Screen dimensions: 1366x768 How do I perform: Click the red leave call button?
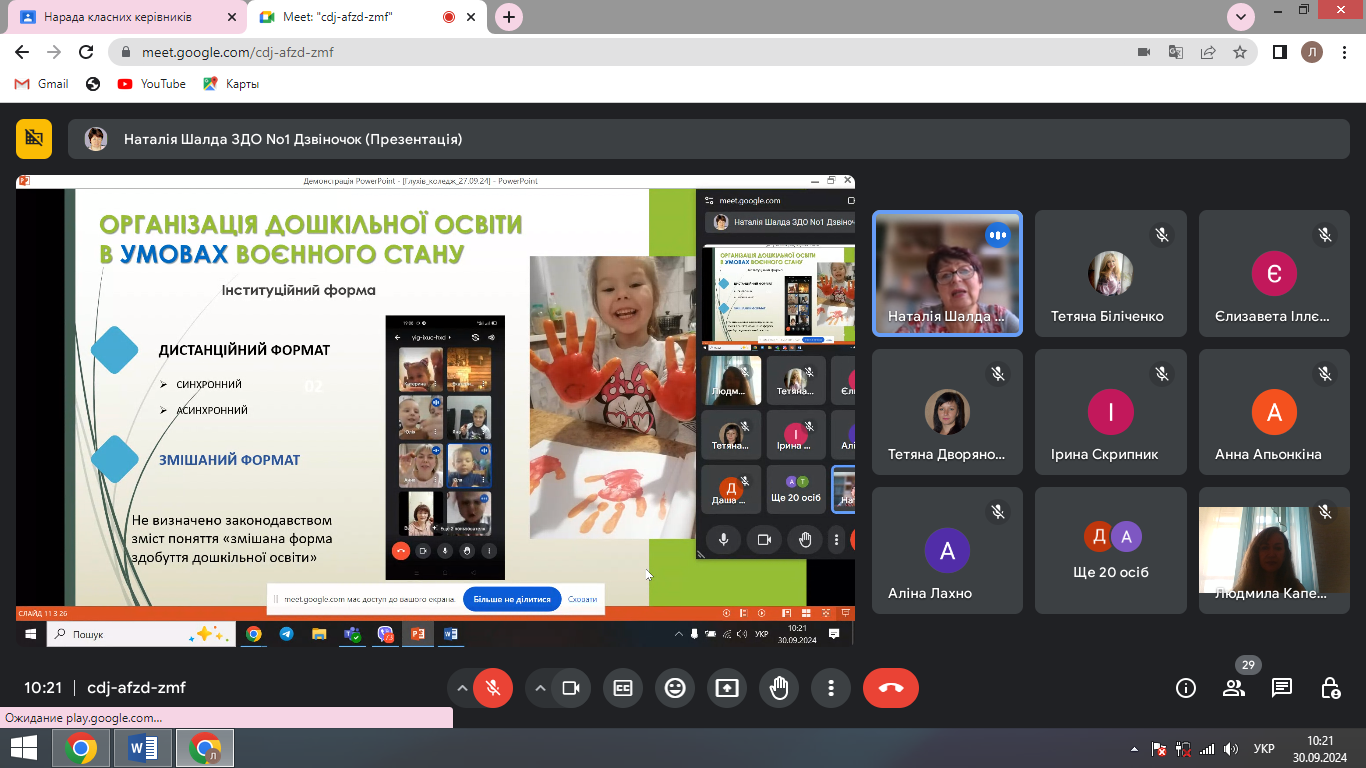point(890,688)
